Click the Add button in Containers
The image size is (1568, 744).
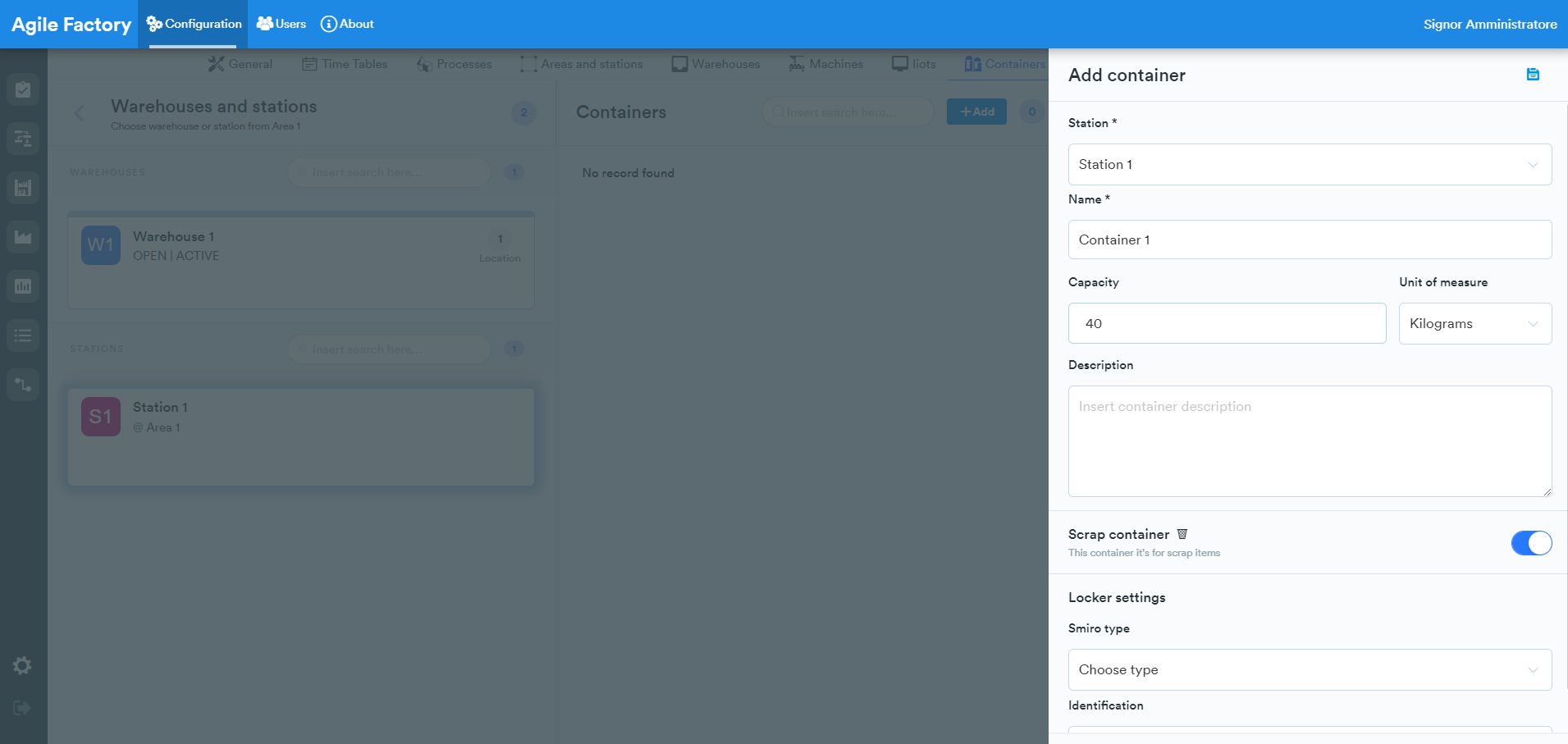click(x=976, y=112)
